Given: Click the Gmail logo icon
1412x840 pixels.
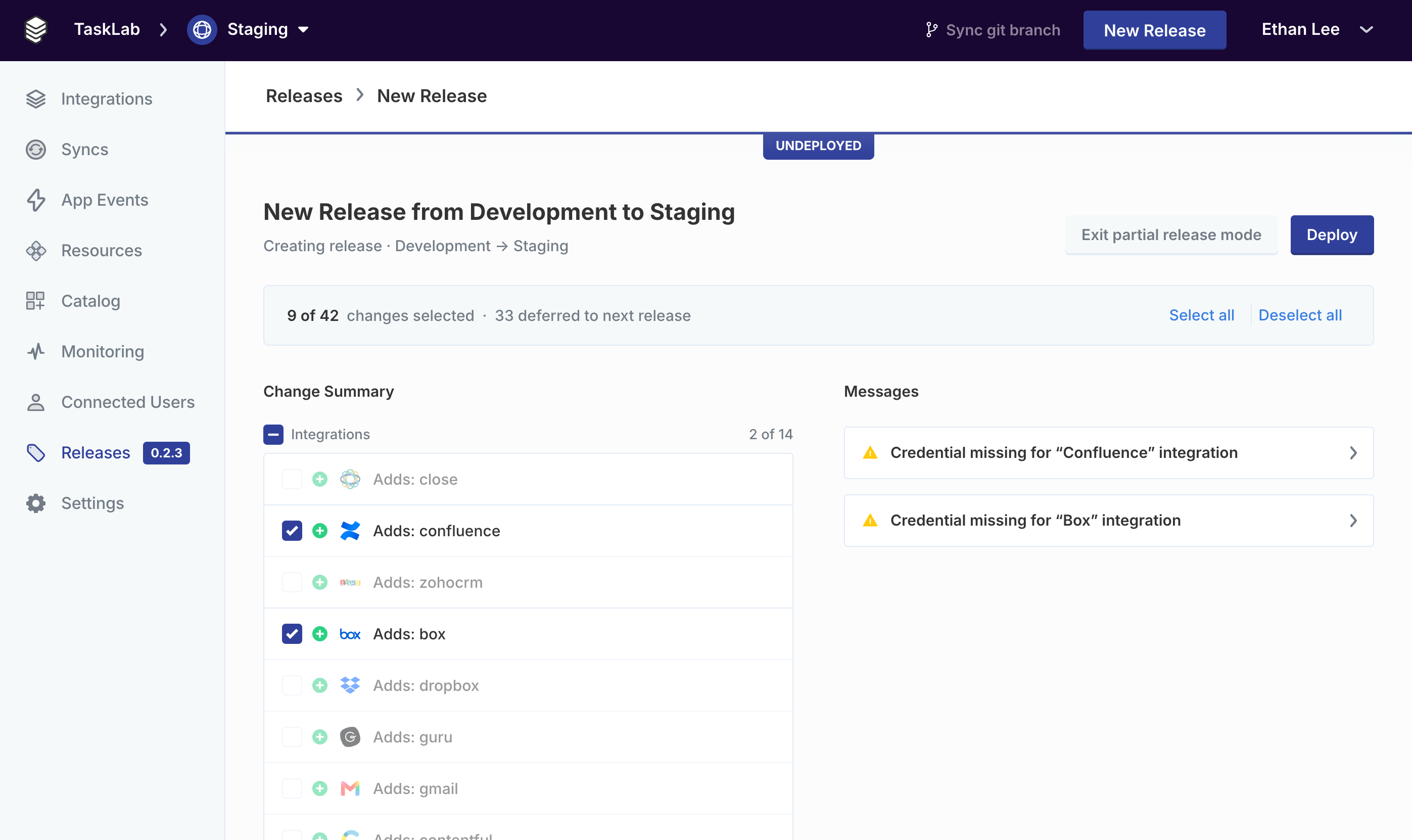Looking at the screenshot, I should tap(350, 788).
